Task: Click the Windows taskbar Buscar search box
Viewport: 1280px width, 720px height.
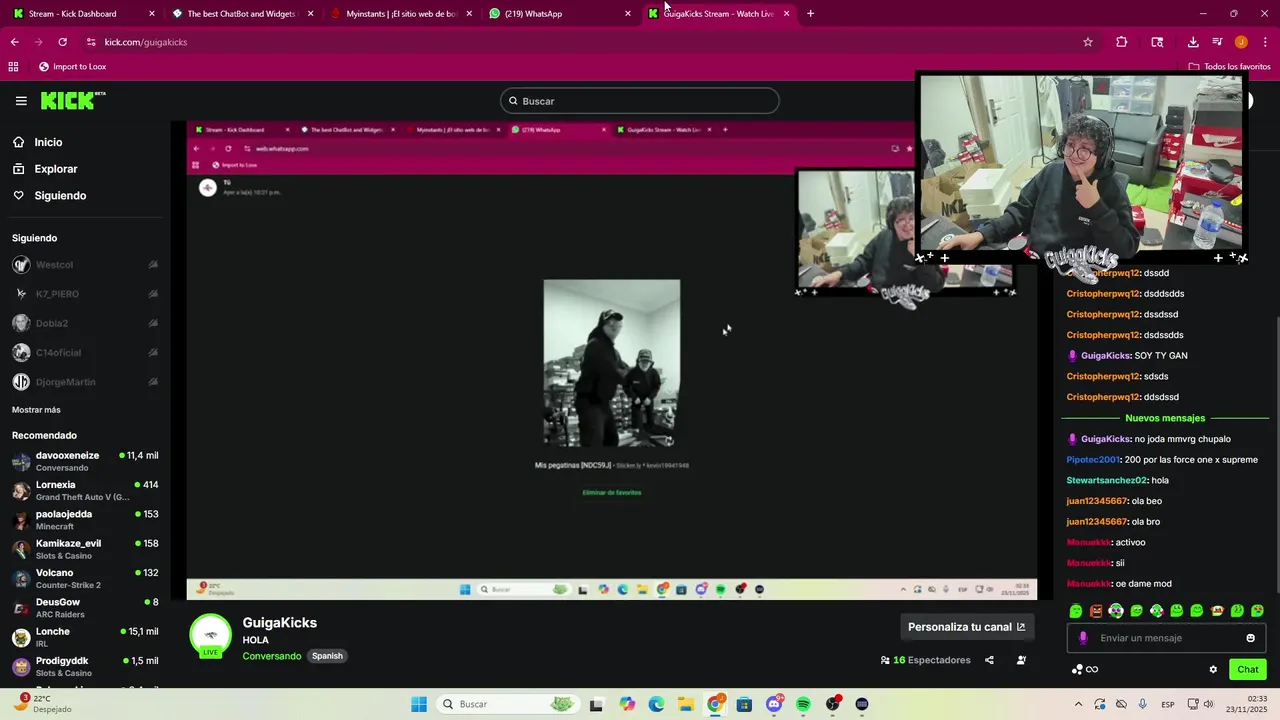Action: click(x=507, y=704)
